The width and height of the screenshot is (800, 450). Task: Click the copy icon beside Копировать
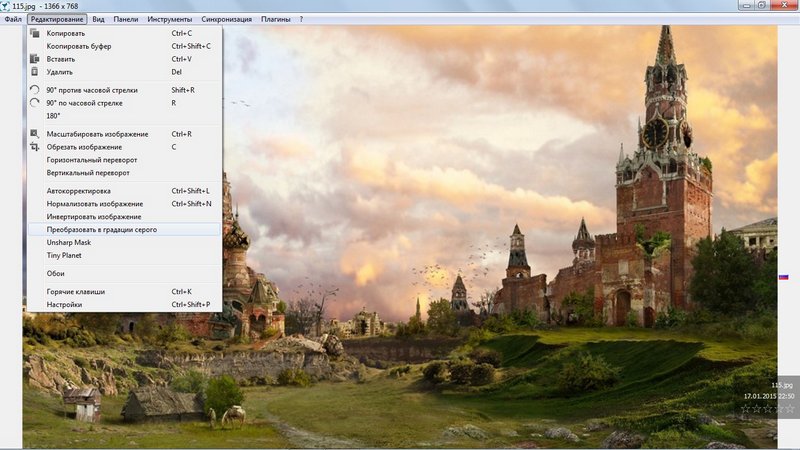pyautogui.click(x=35, y=33)
